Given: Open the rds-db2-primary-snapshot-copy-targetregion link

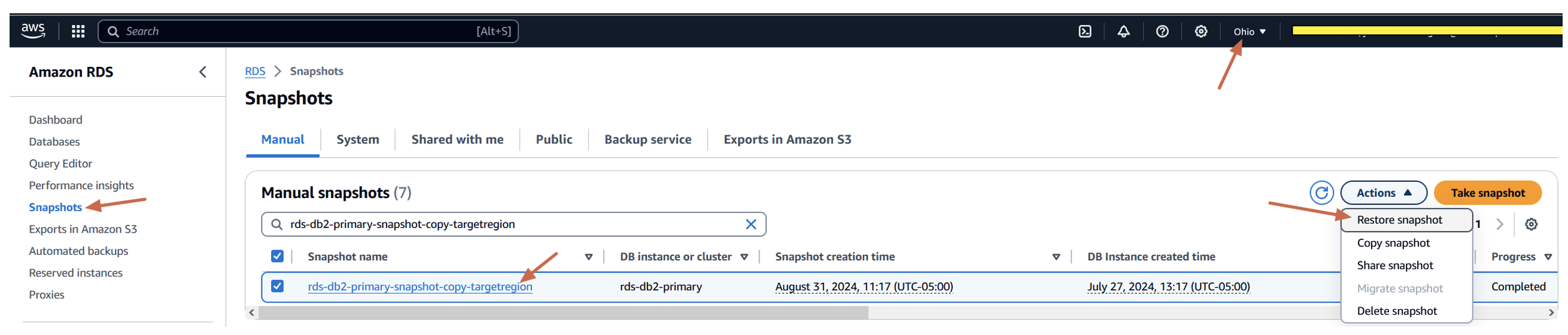Looking at the screenshot, I should pos(420,287).
